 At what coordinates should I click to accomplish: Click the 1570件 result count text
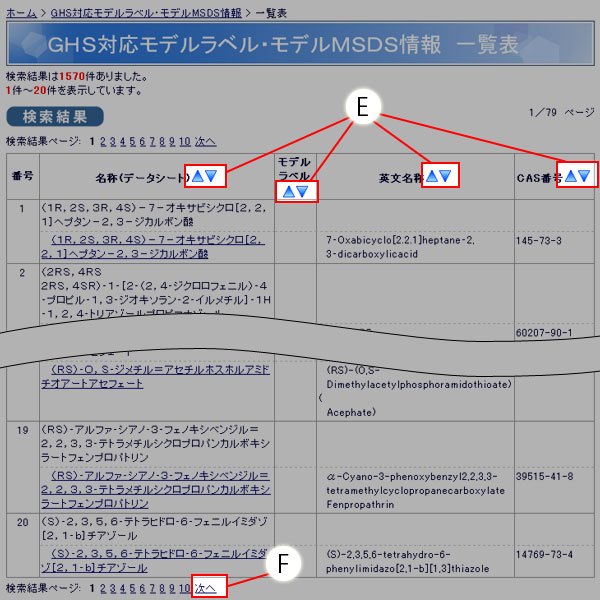pos(77,77)
